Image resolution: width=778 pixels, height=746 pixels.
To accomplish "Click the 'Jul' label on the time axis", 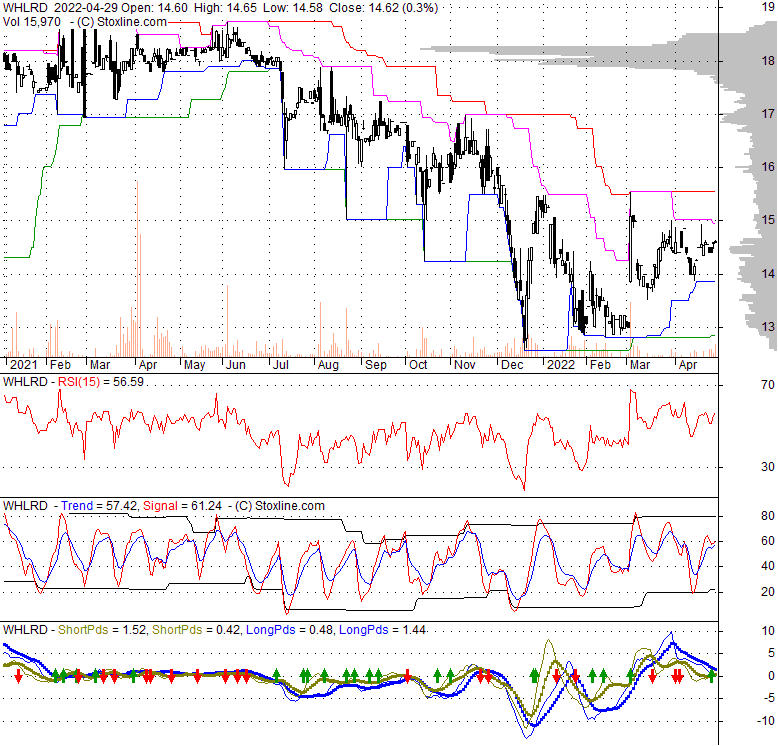I will click(281, 365).
